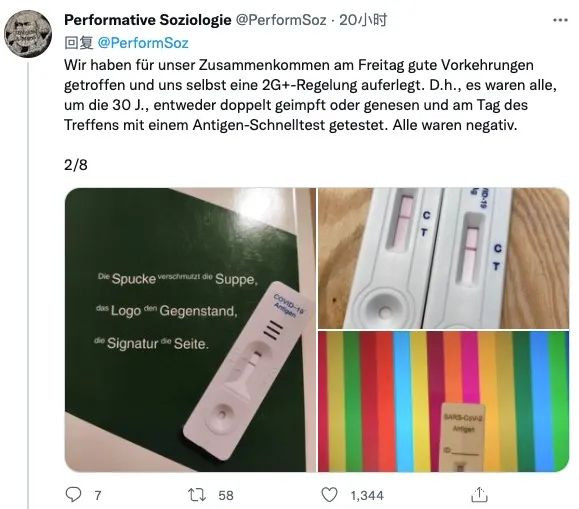Open the Performative Soziologie profile avatar
Screen dimensions: 579x509
(x=28, y=34)
